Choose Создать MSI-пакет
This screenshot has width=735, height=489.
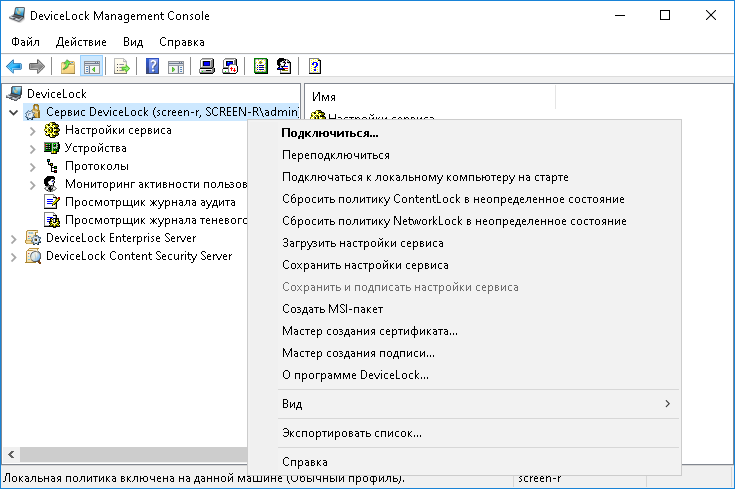[464, 309]
